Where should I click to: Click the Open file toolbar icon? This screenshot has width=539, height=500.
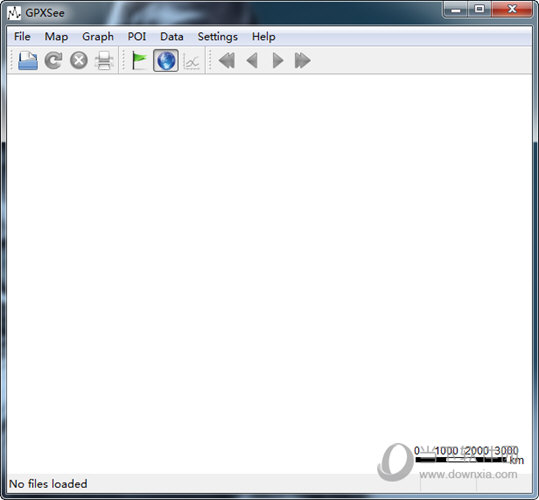coord(28,61)
